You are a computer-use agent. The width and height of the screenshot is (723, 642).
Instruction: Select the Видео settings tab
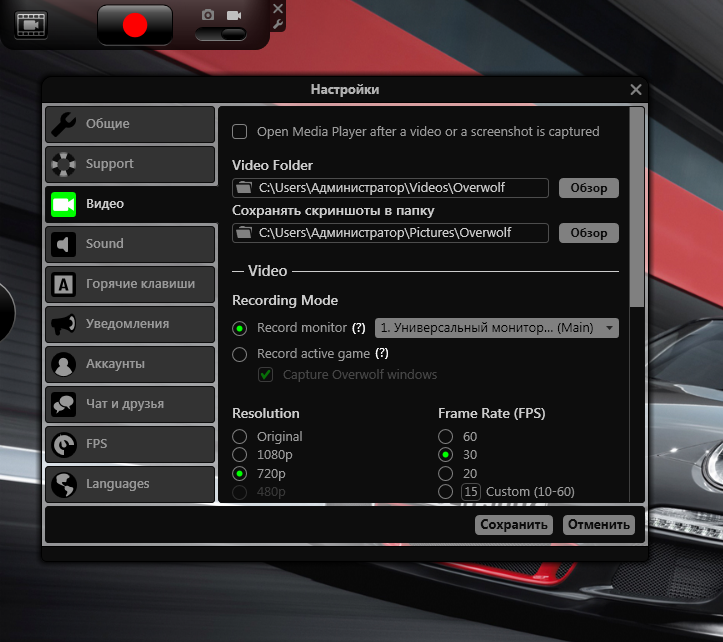[131, 204]
